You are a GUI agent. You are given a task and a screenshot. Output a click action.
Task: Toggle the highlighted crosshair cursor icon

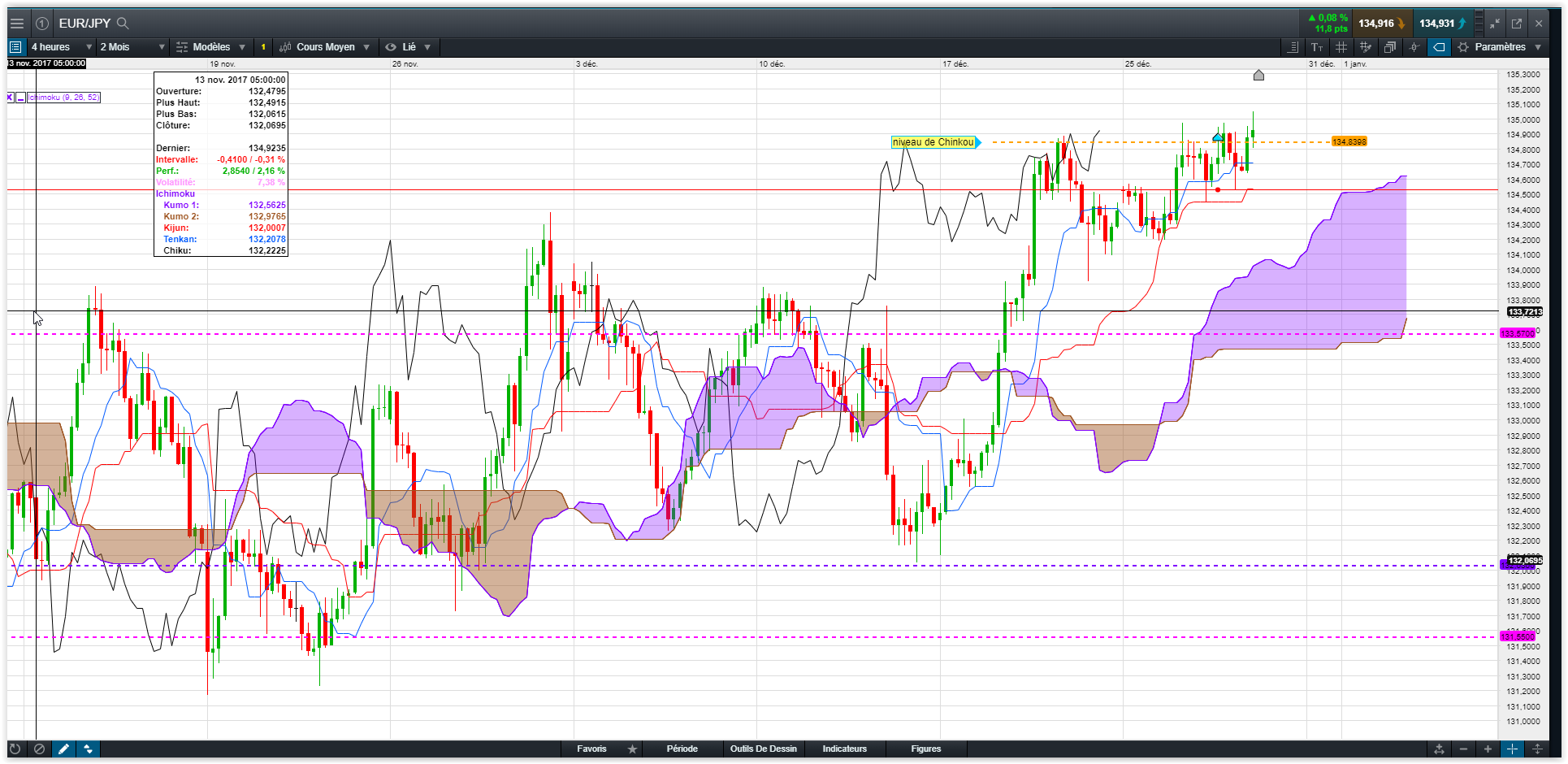point(1512,749)
